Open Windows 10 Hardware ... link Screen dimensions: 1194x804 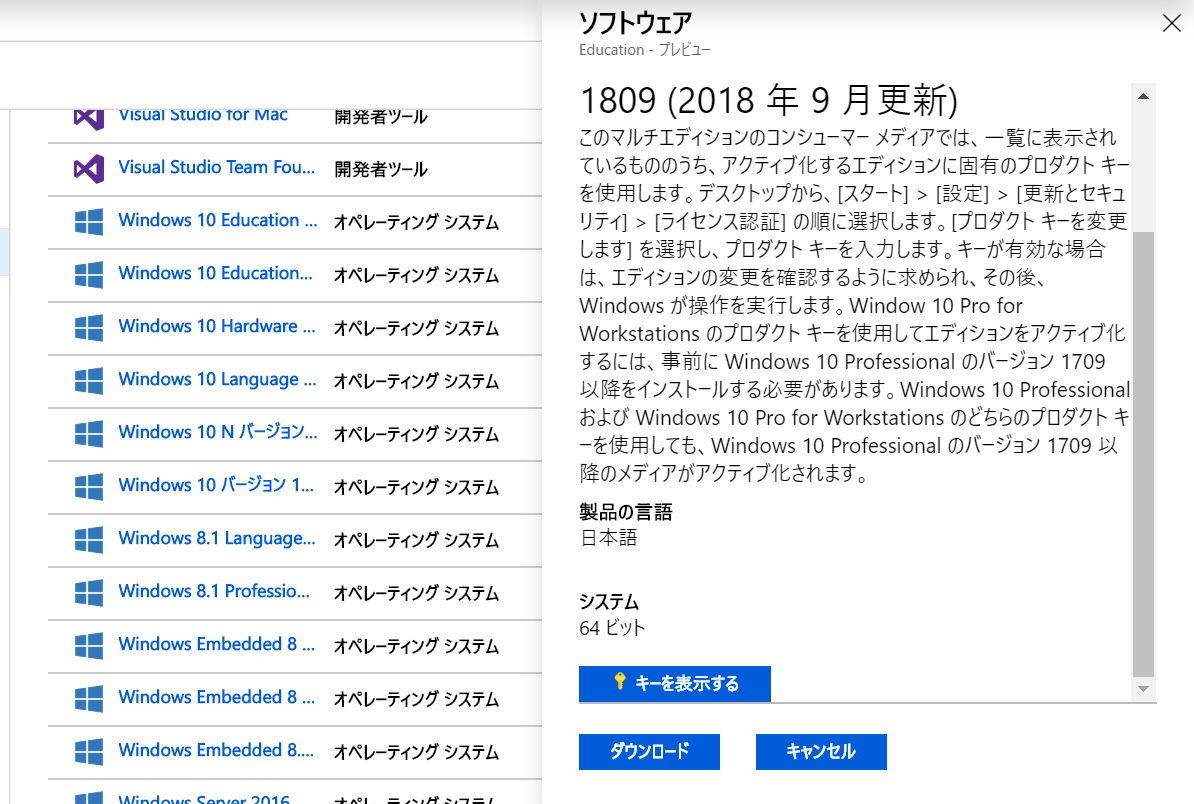point(217,327)
